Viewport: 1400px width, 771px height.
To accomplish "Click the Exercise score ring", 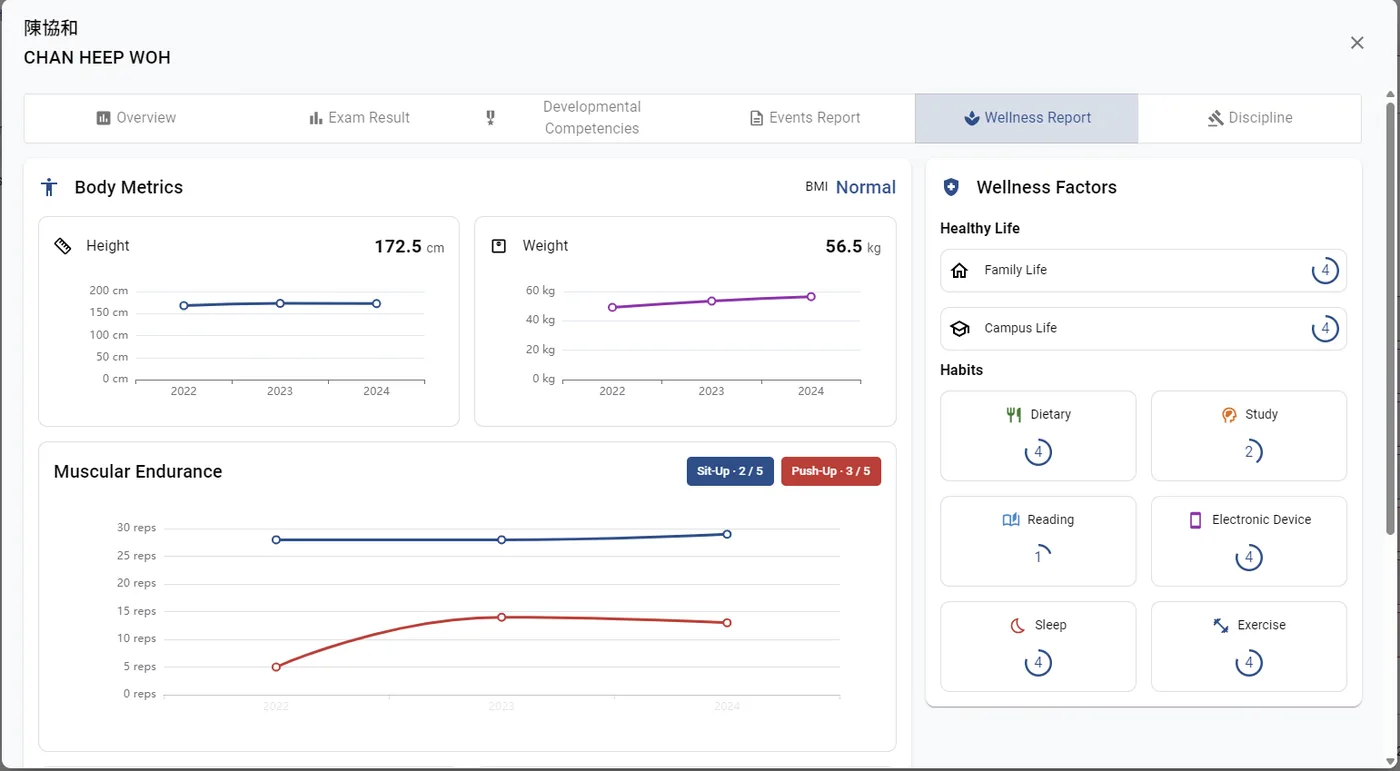I will click(1249, 663).
